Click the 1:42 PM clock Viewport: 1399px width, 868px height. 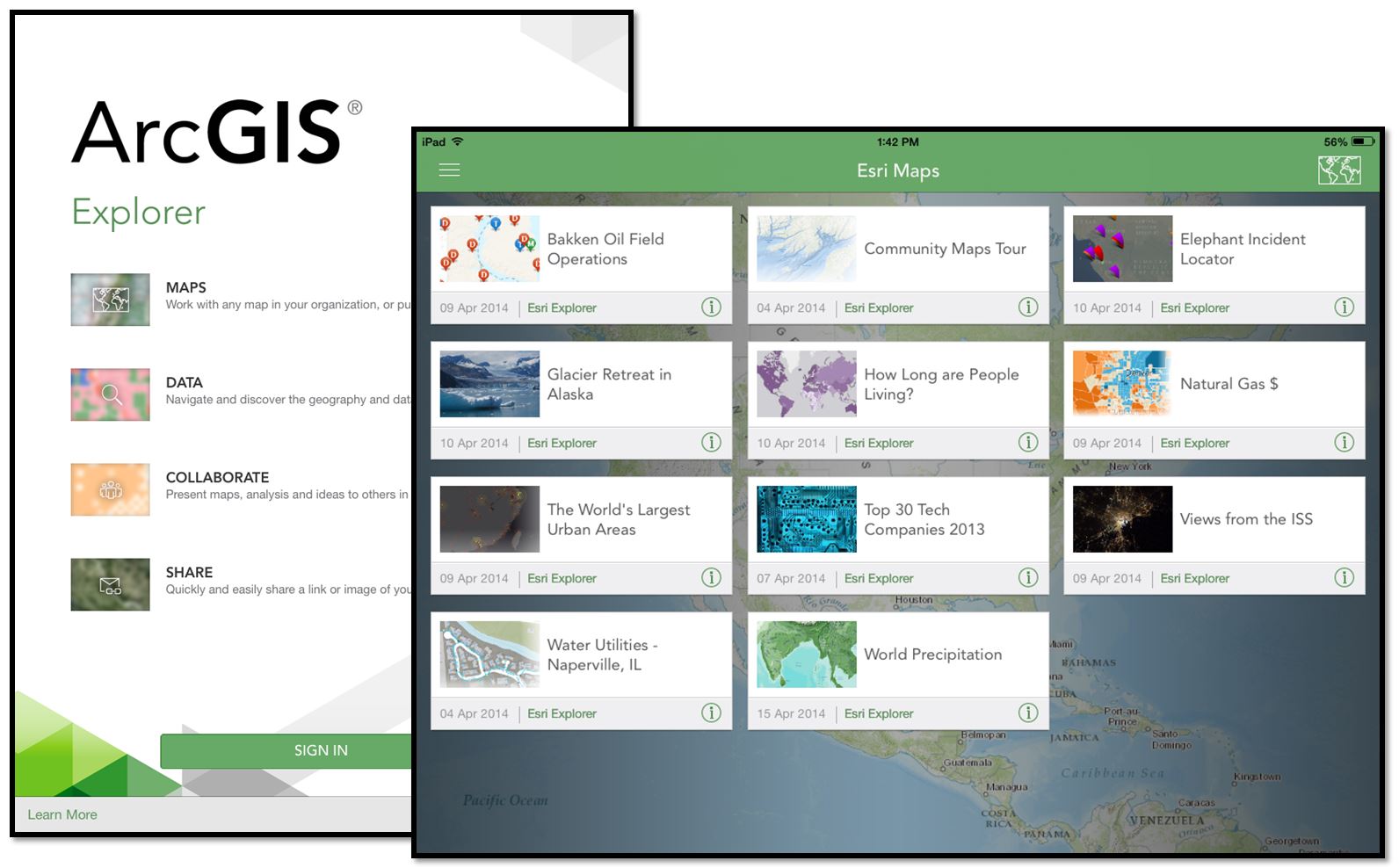[x=898, y=141]
